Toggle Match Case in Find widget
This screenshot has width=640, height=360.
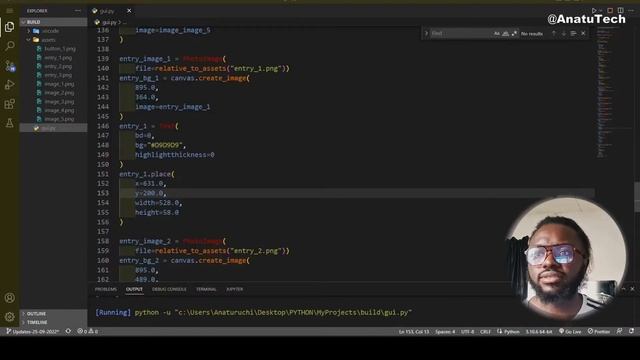click(x=497, y=33)
